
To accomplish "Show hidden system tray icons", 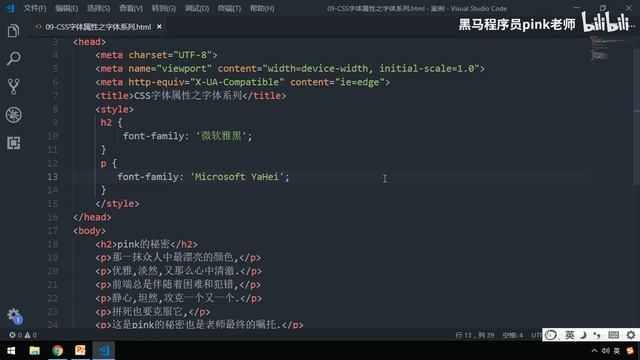I will tap(594, 351).
